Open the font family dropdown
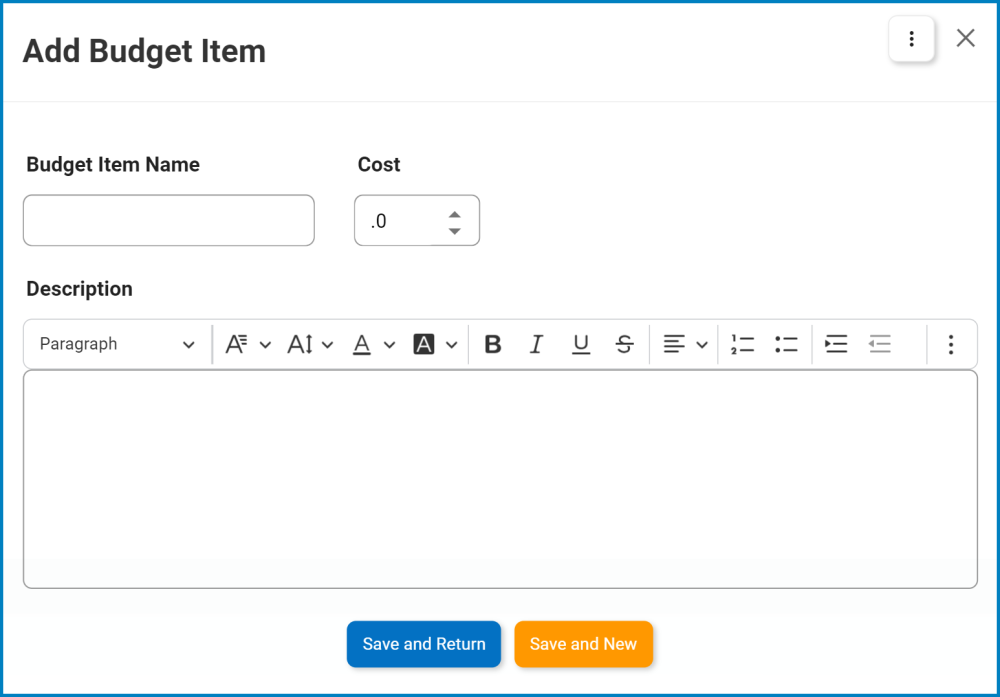The height and width of the screenshot is (697, 1000). (x=248, y=345)
